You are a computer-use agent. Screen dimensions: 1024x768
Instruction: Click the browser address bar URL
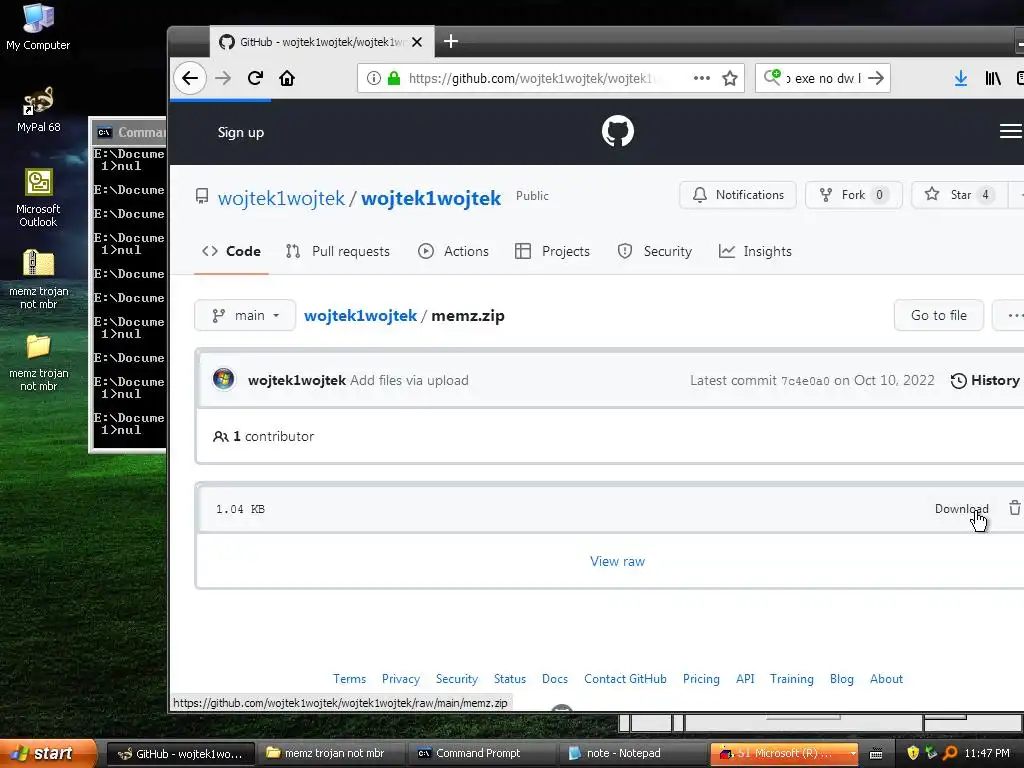532,78
